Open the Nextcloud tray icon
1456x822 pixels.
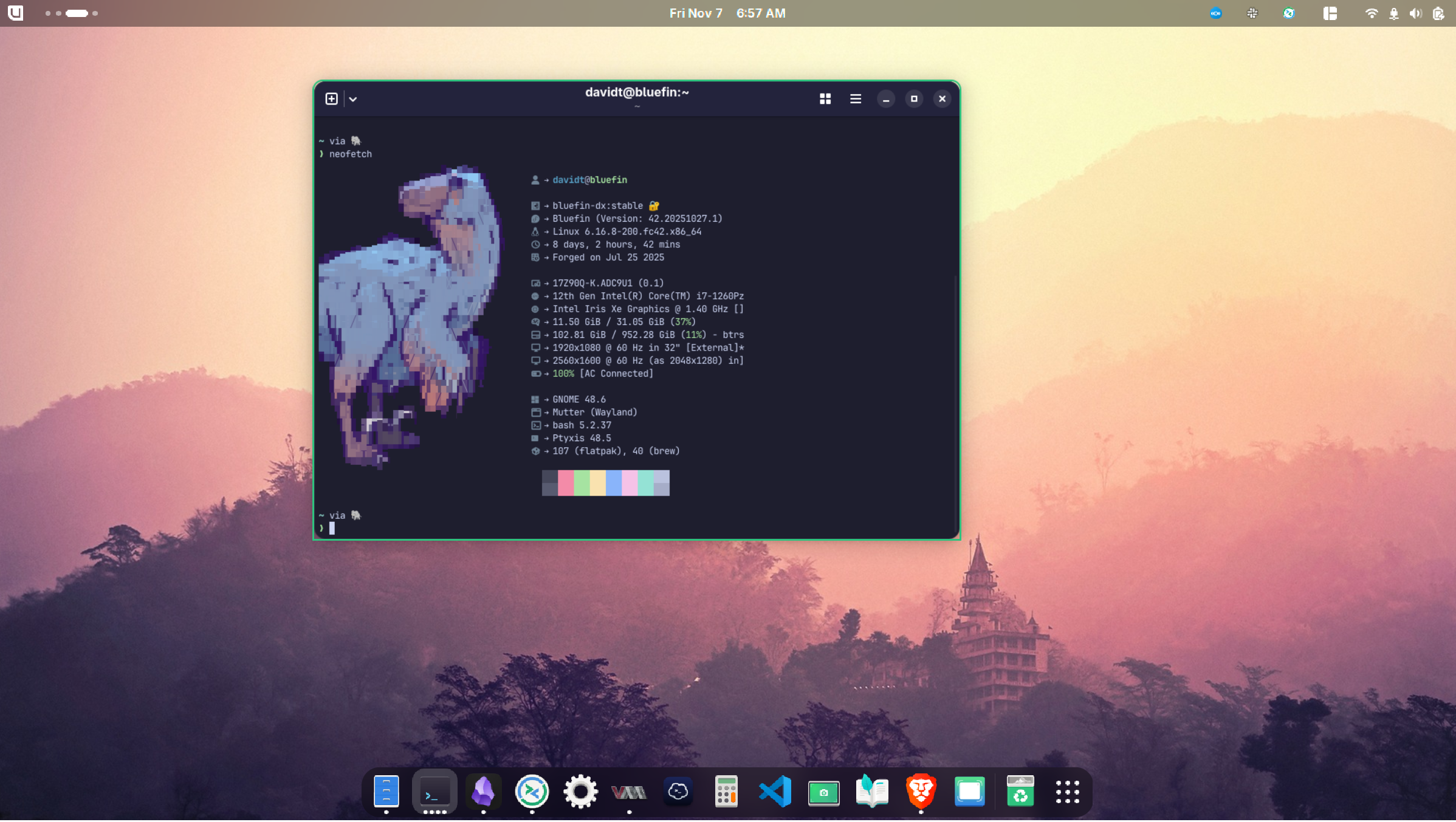[1216, 13]
